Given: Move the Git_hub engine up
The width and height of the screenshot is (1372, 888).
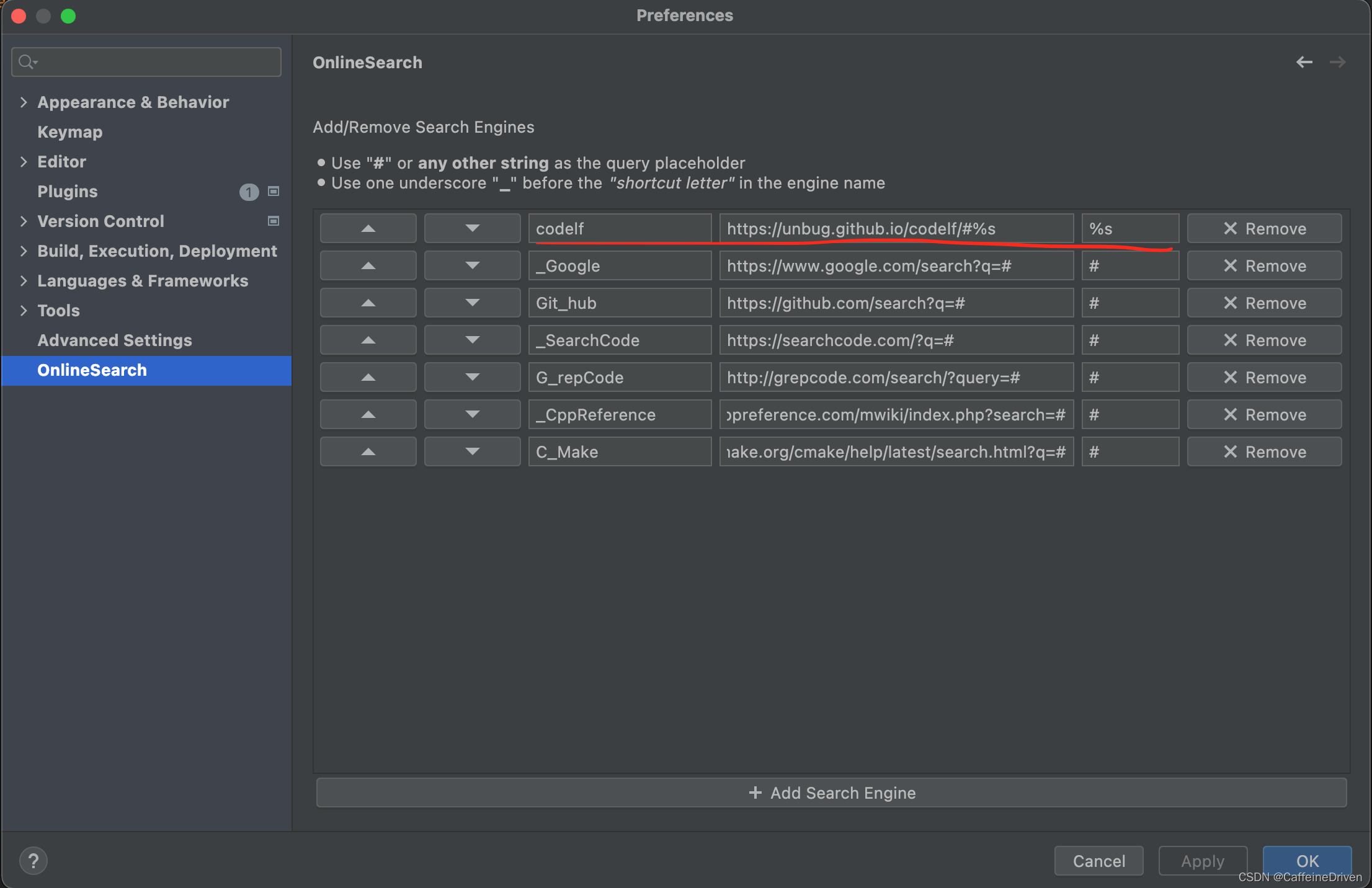Looking at the screenshot, I should (368, 303).
